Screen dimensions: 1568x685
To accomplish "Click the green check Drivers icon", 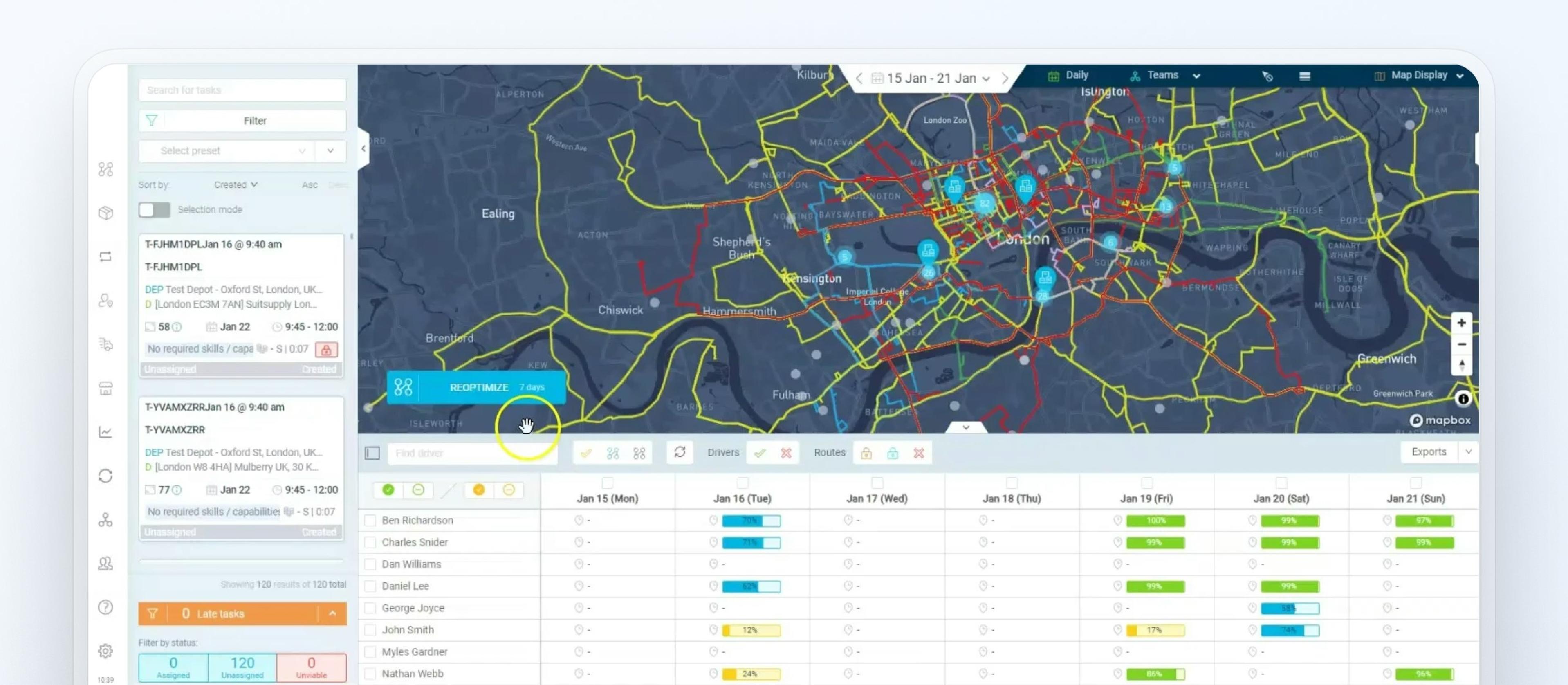I will 760,453.
